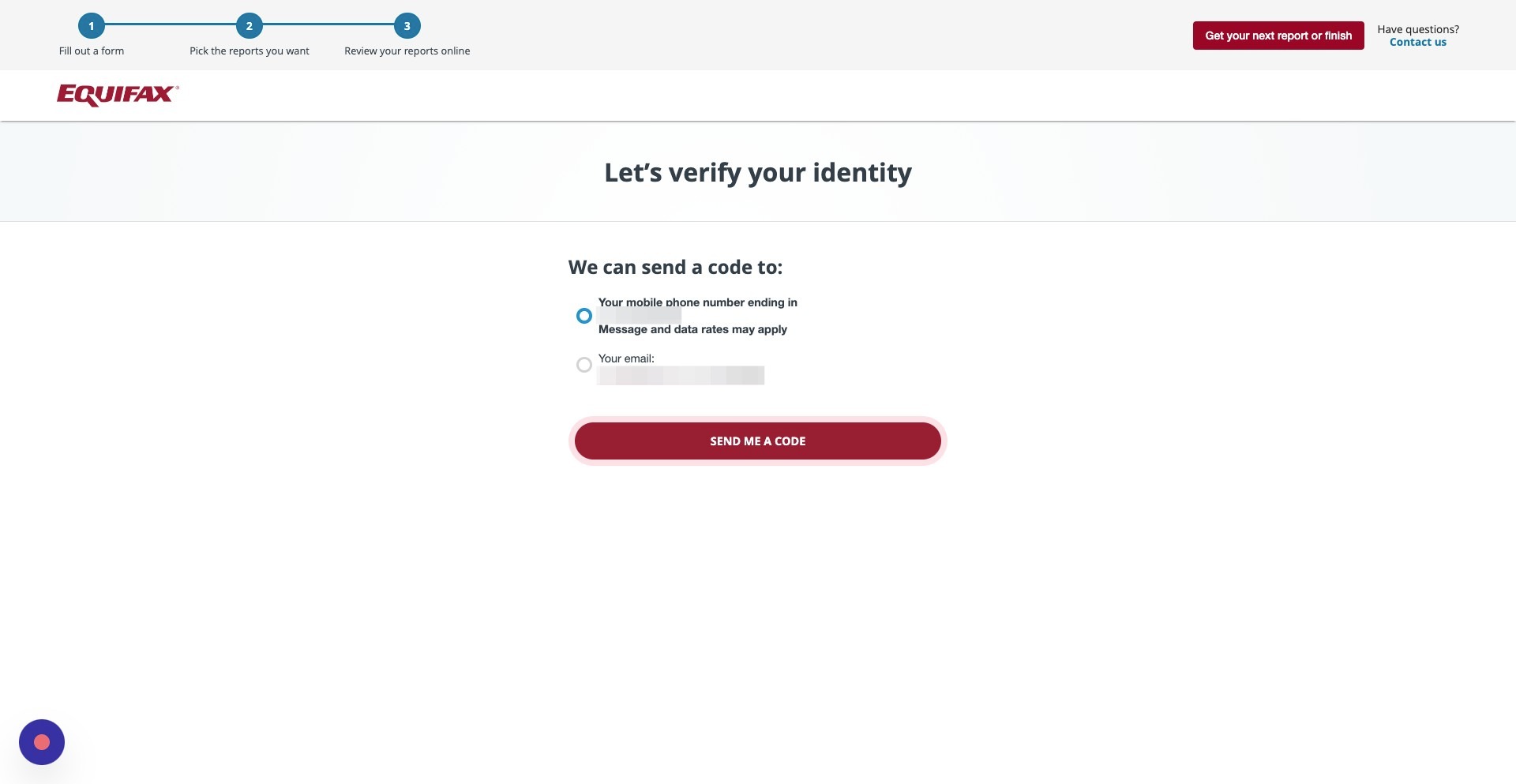Click the 'Your email:' label text
Image resolution: width=1516 pixels, height=784 pixels.
point(626,358)
